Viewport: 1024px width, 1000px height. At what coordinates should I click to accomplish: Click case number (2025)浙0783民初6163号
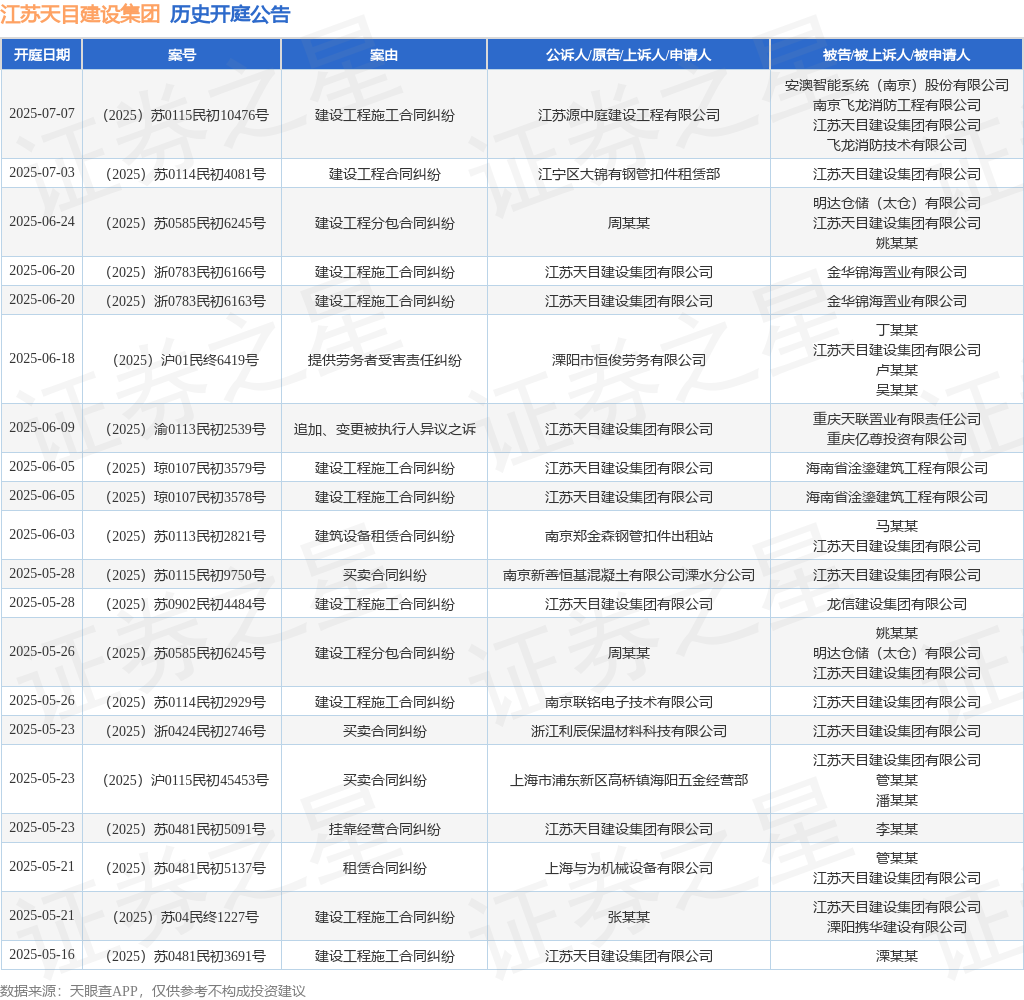pos(185,301)
